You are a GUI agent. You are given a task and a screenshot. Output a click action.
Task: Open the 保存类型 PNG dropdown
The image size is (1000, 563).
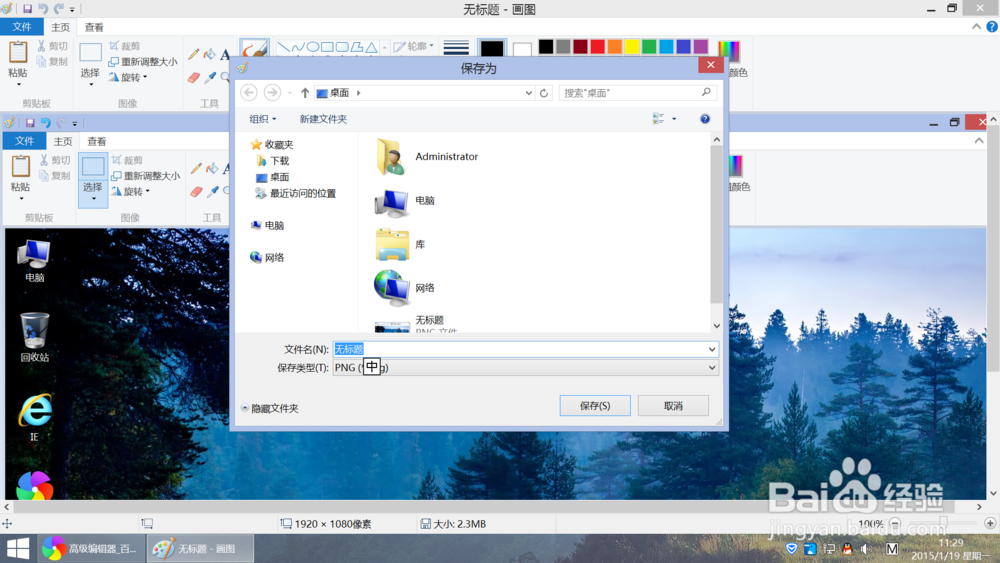[x=526, y=368]
